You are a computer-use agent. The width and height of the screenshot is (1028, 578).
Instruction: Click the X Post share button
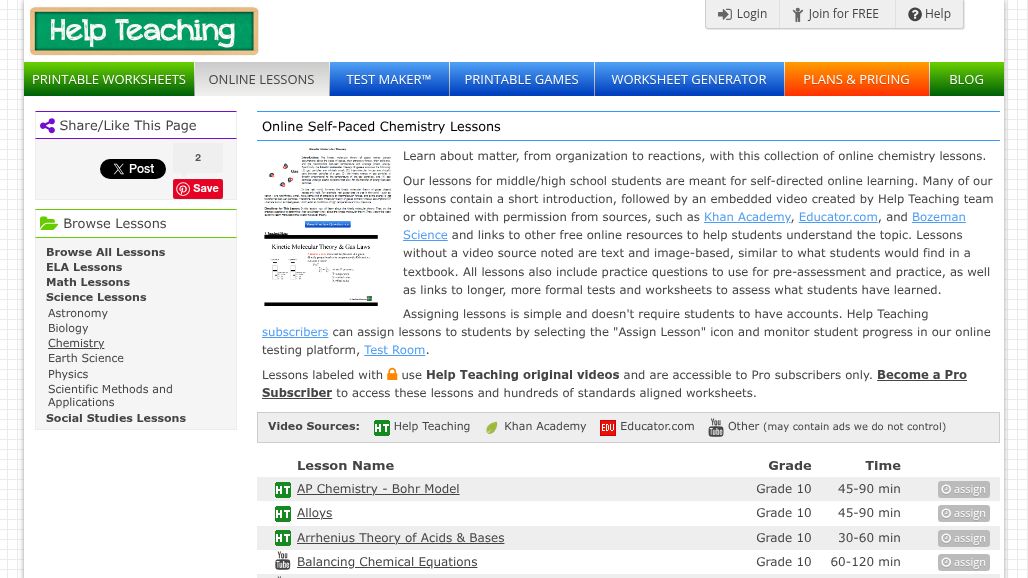point(133,169)
